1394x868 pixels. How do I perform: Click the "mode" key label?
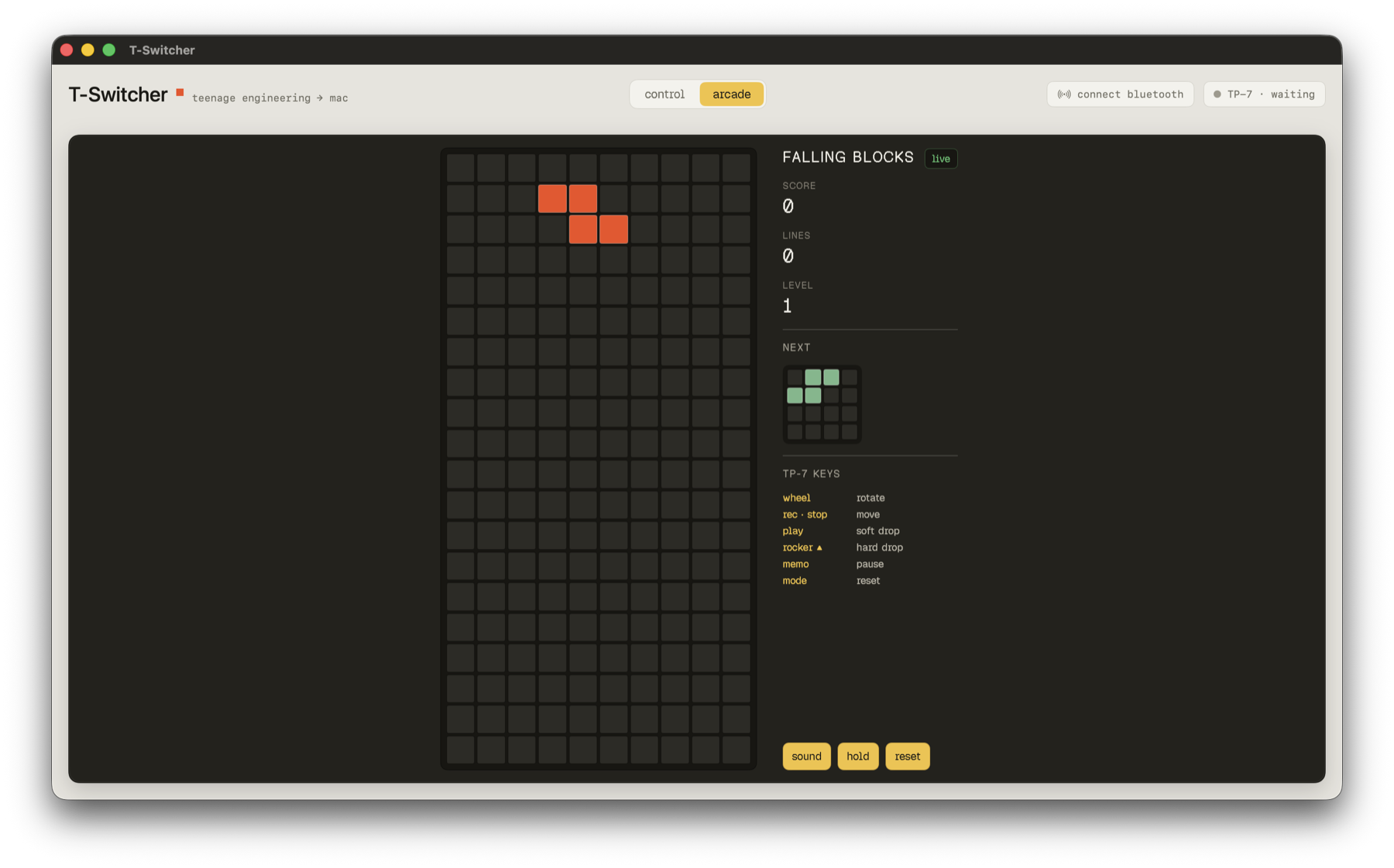(795, 581)
